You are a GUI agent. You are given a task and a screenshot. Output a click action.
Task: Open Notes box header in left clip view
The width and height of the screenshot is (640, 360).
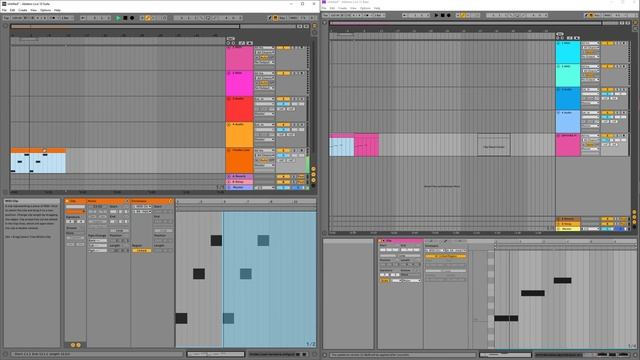tap(108, 201)
